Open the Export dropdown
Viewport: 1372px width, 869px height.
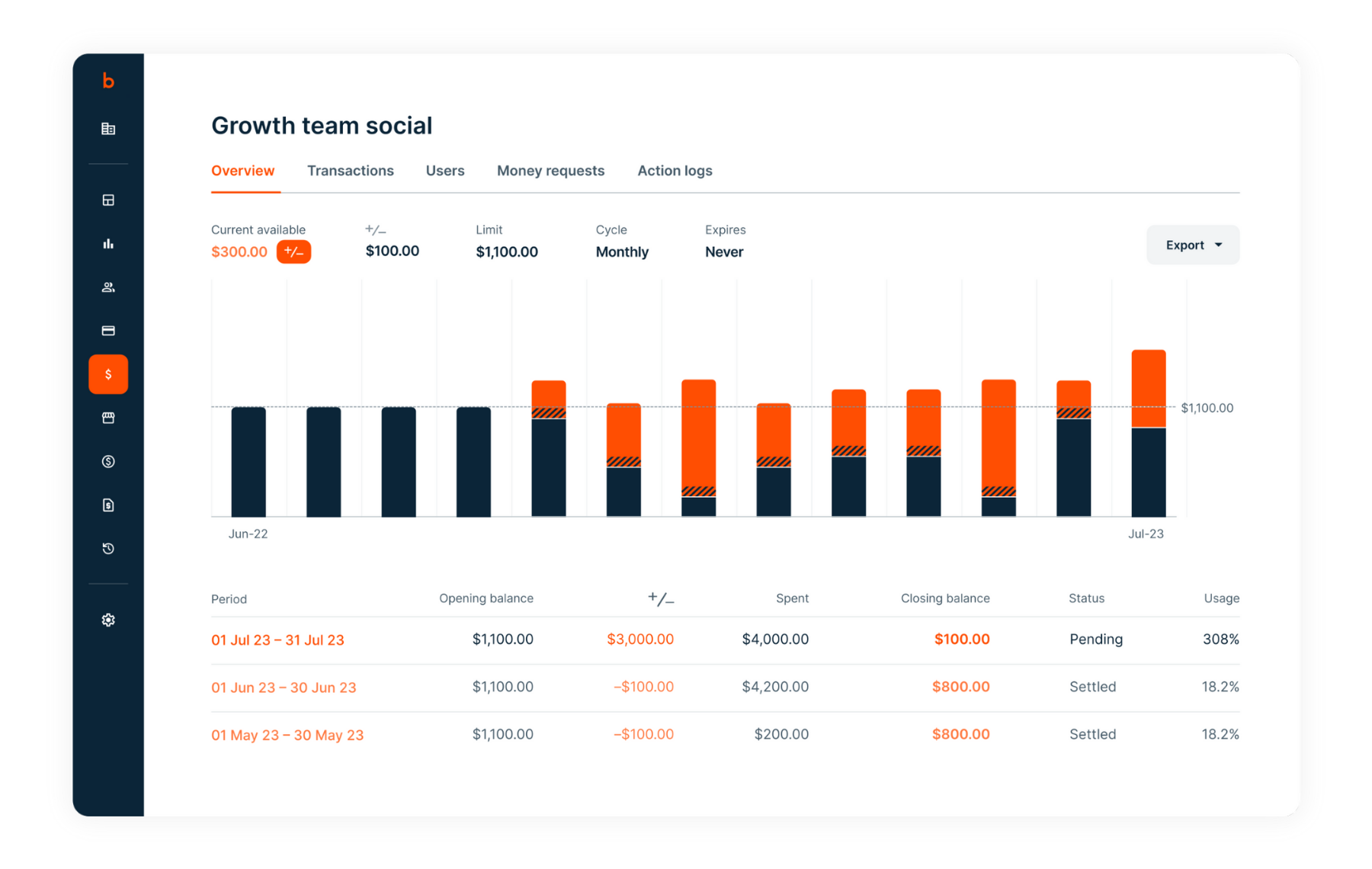click(1193, 245)
